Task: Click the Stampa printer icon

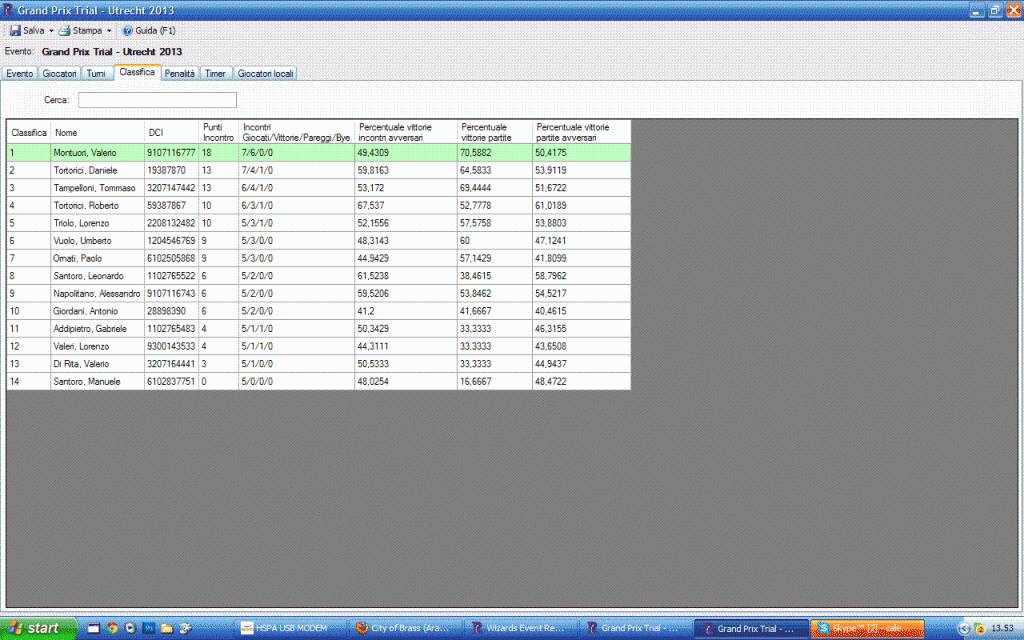Action: point(65,31)
